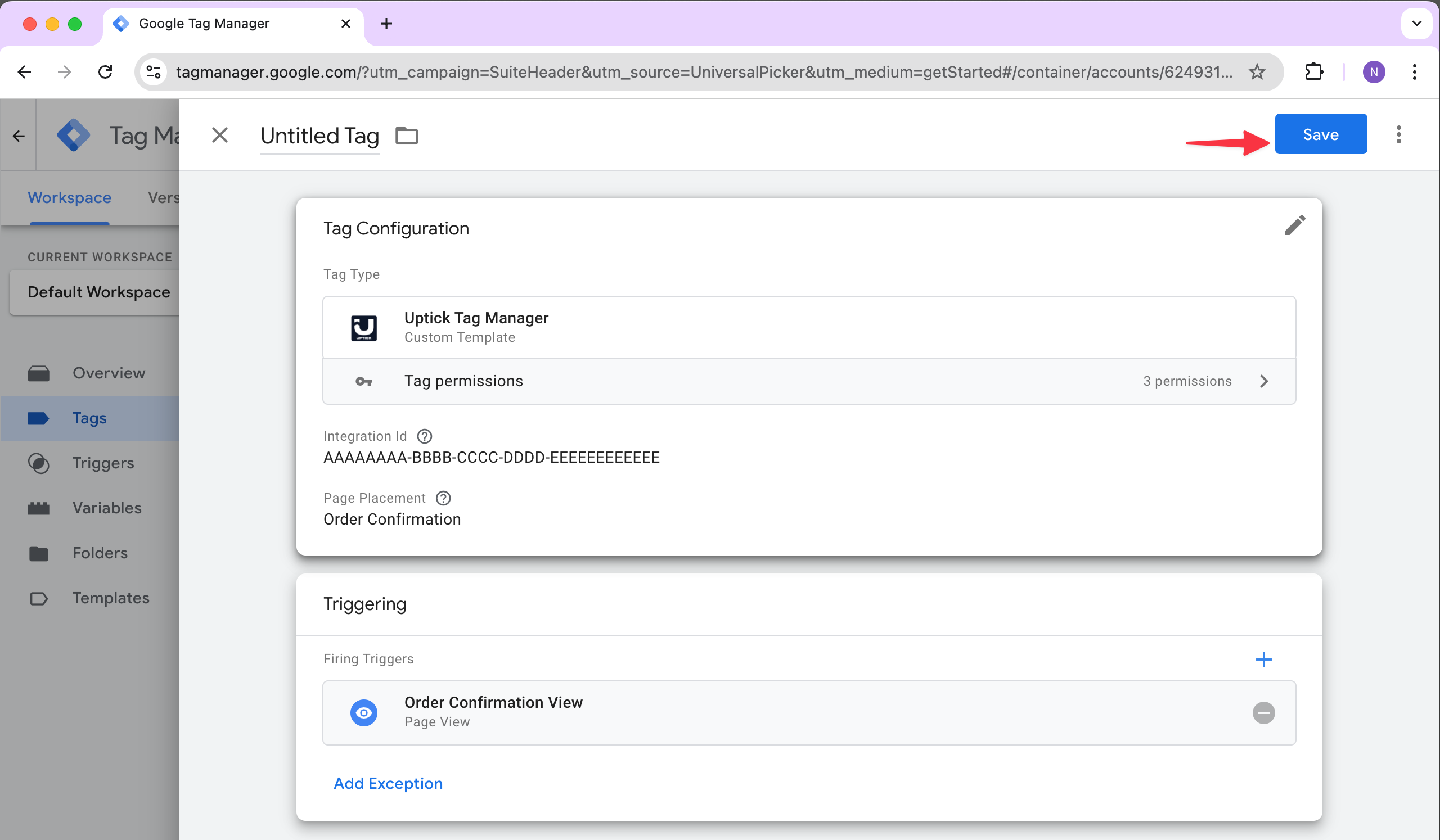This screenshot has width=1440, height=840.
Task: Click help icon next to Page Placement
Action: pyautogui.click(x=443, y=498)
